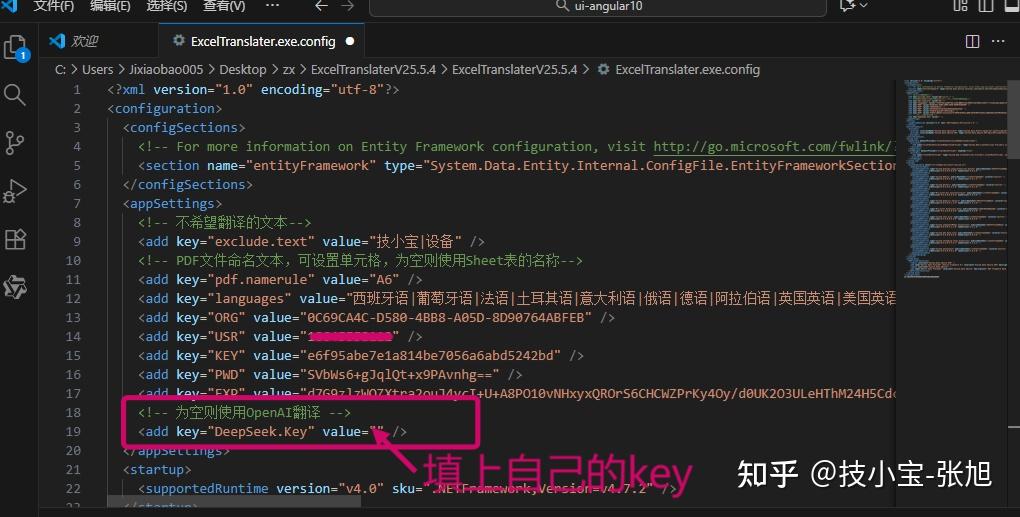Screen dimensions: 1020x517
Task: Open the 文件(F) menu
Action: [x=53, y=6]
